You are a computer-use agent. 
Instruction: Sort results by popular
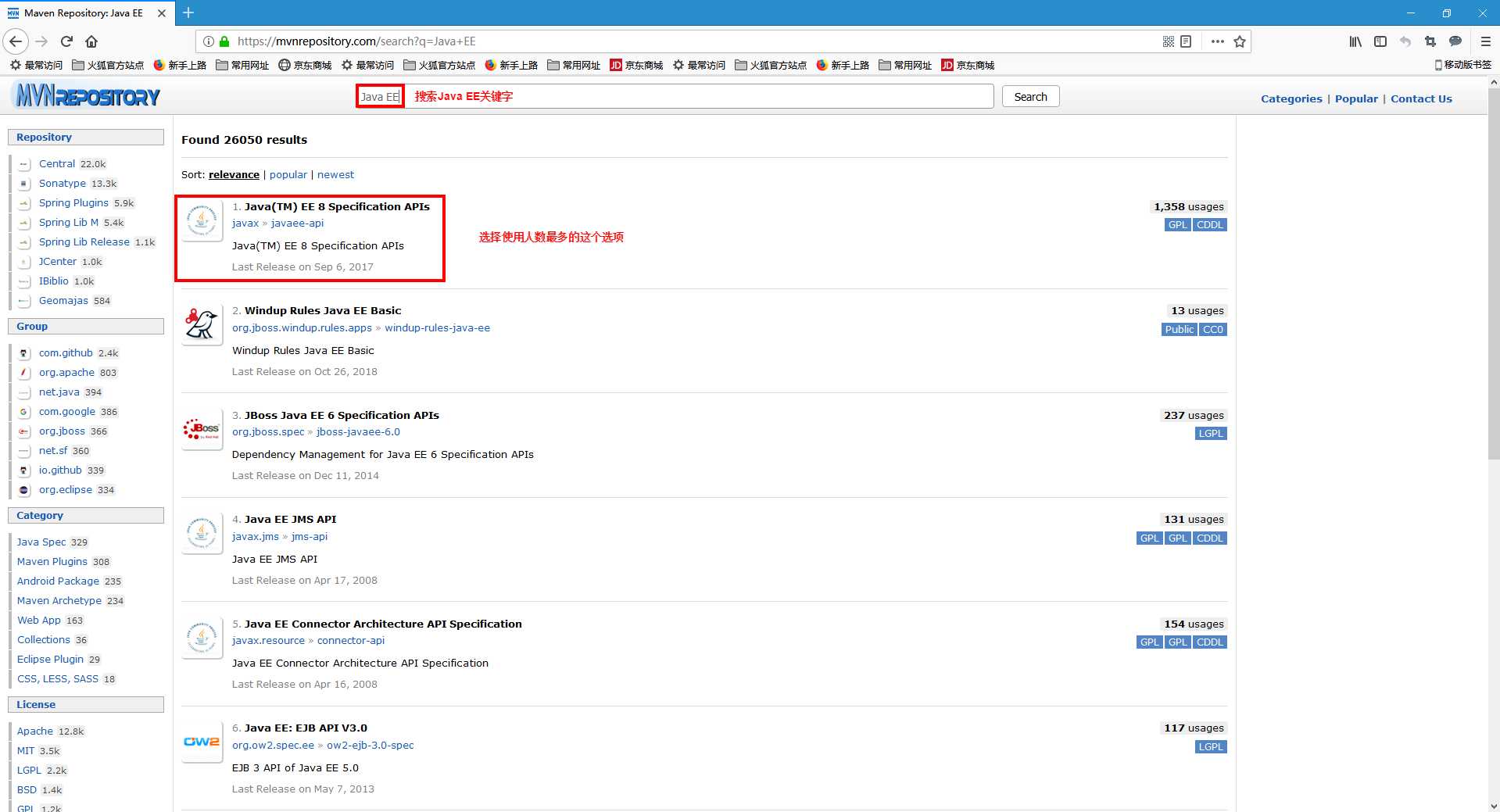coord(288,174)
